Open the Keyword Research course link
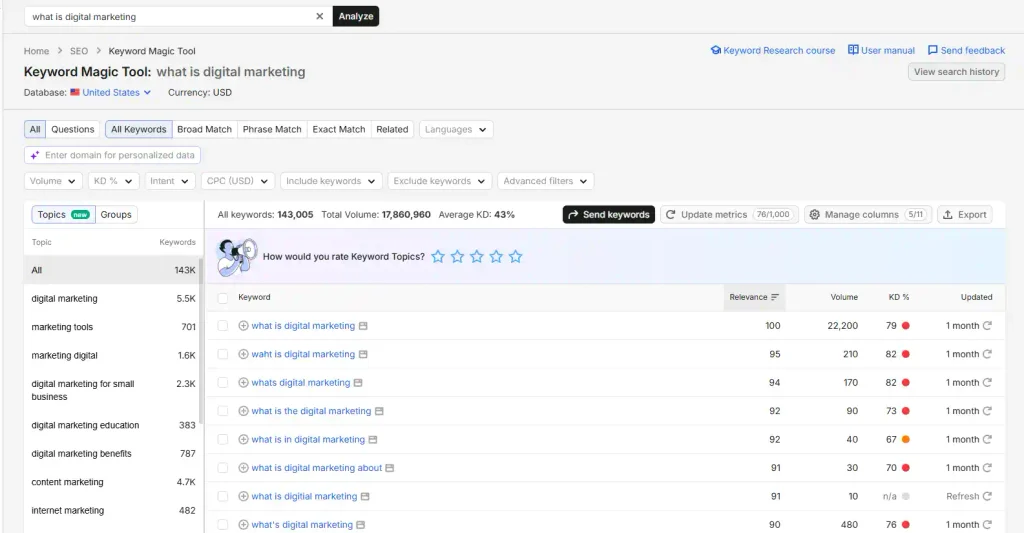This screenshot has height=533, width=1024. tap(773, 50)
